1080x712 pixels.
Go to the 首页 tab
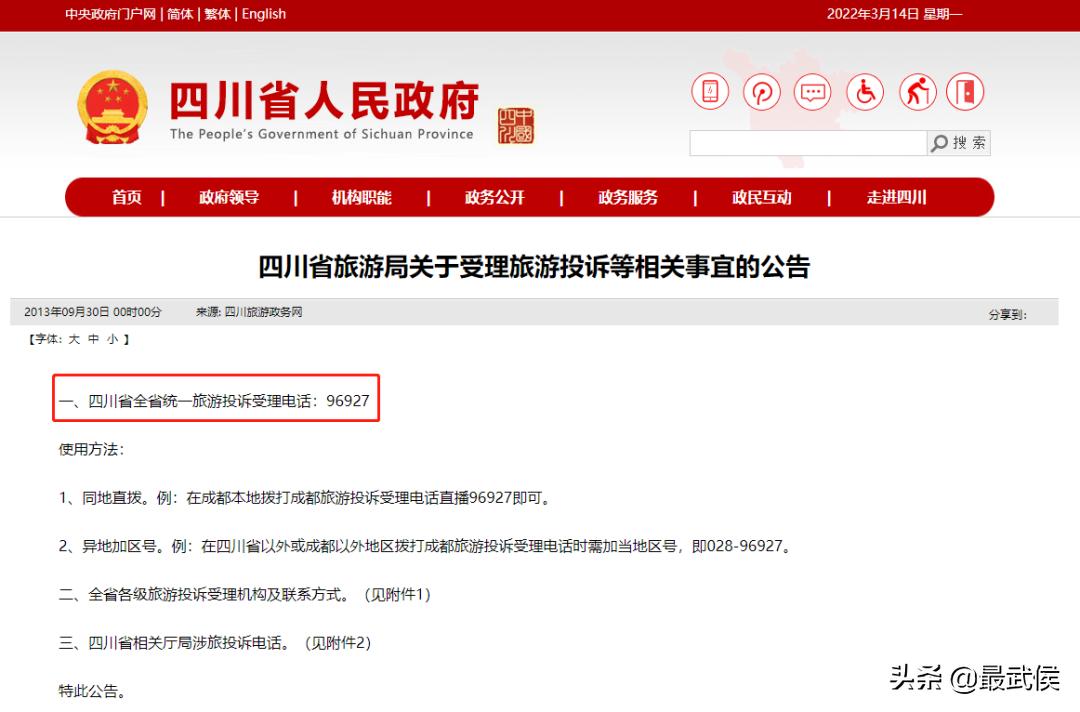(126, 197)
